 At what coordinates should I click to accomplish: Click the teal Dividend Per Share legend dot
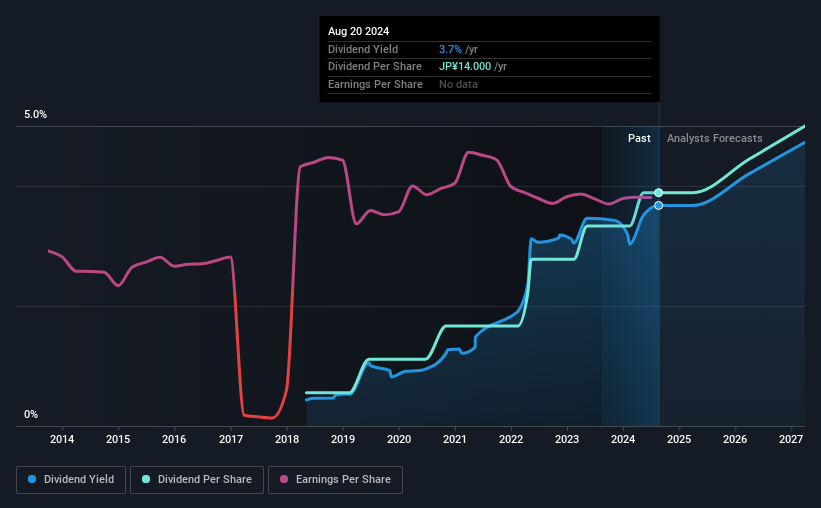(x=146, y=479)
